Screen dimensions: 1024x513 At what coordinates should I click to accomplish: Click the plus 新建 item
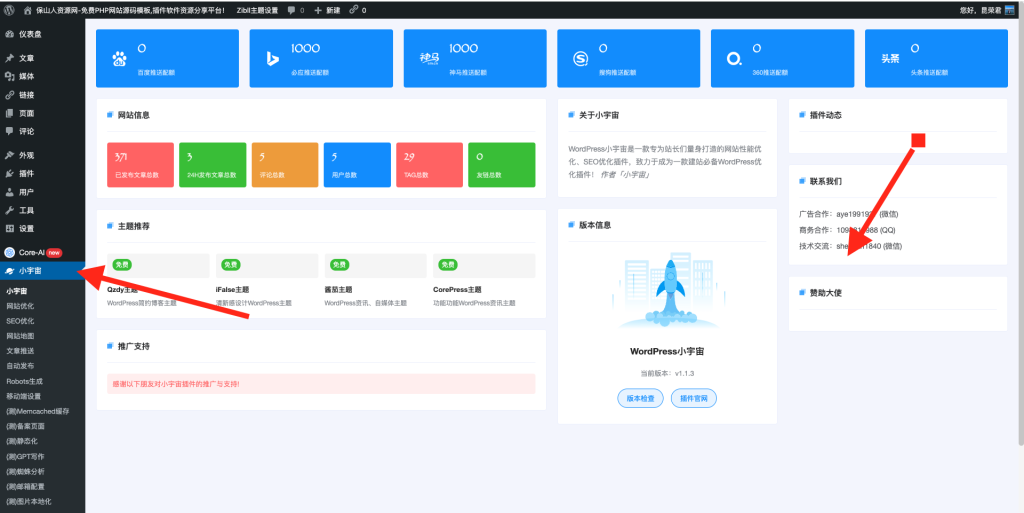point(327,10)
